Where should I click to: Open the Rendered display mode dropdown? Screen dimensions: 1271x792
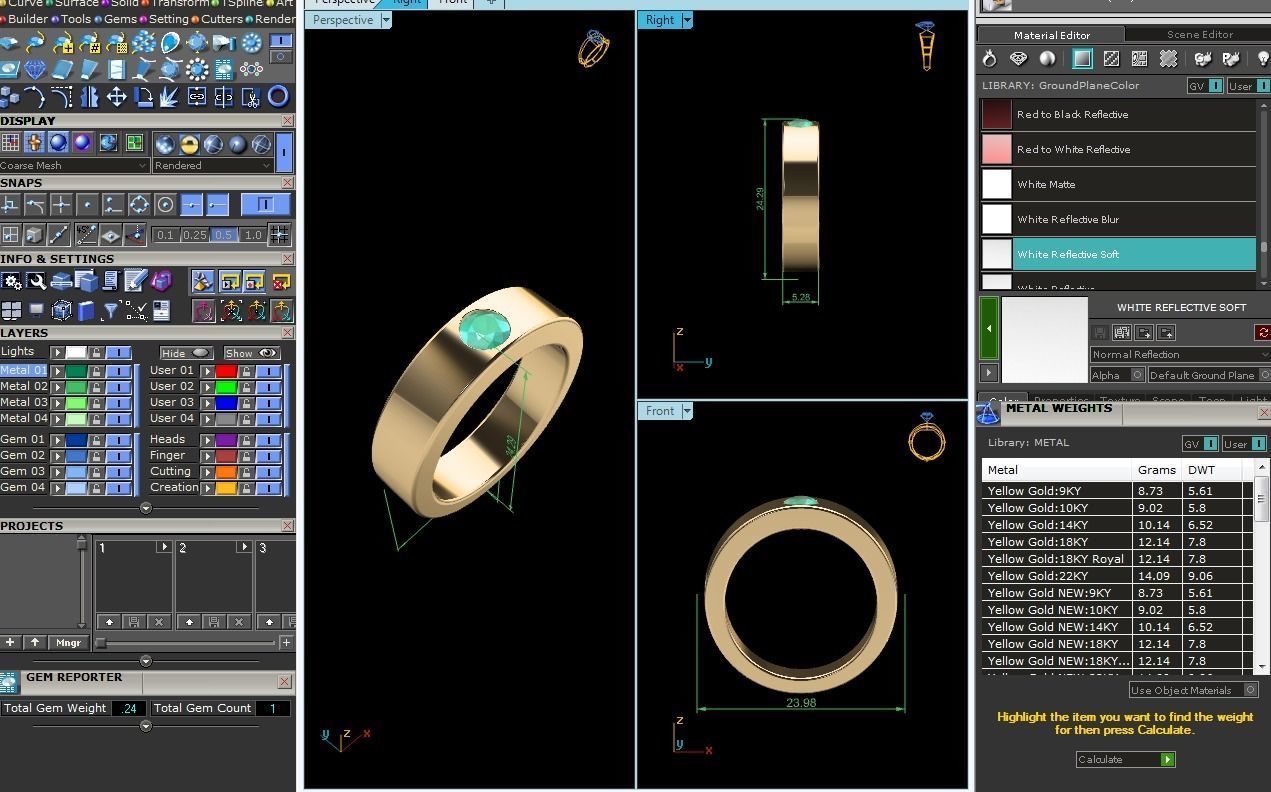[x=212, y=165]
